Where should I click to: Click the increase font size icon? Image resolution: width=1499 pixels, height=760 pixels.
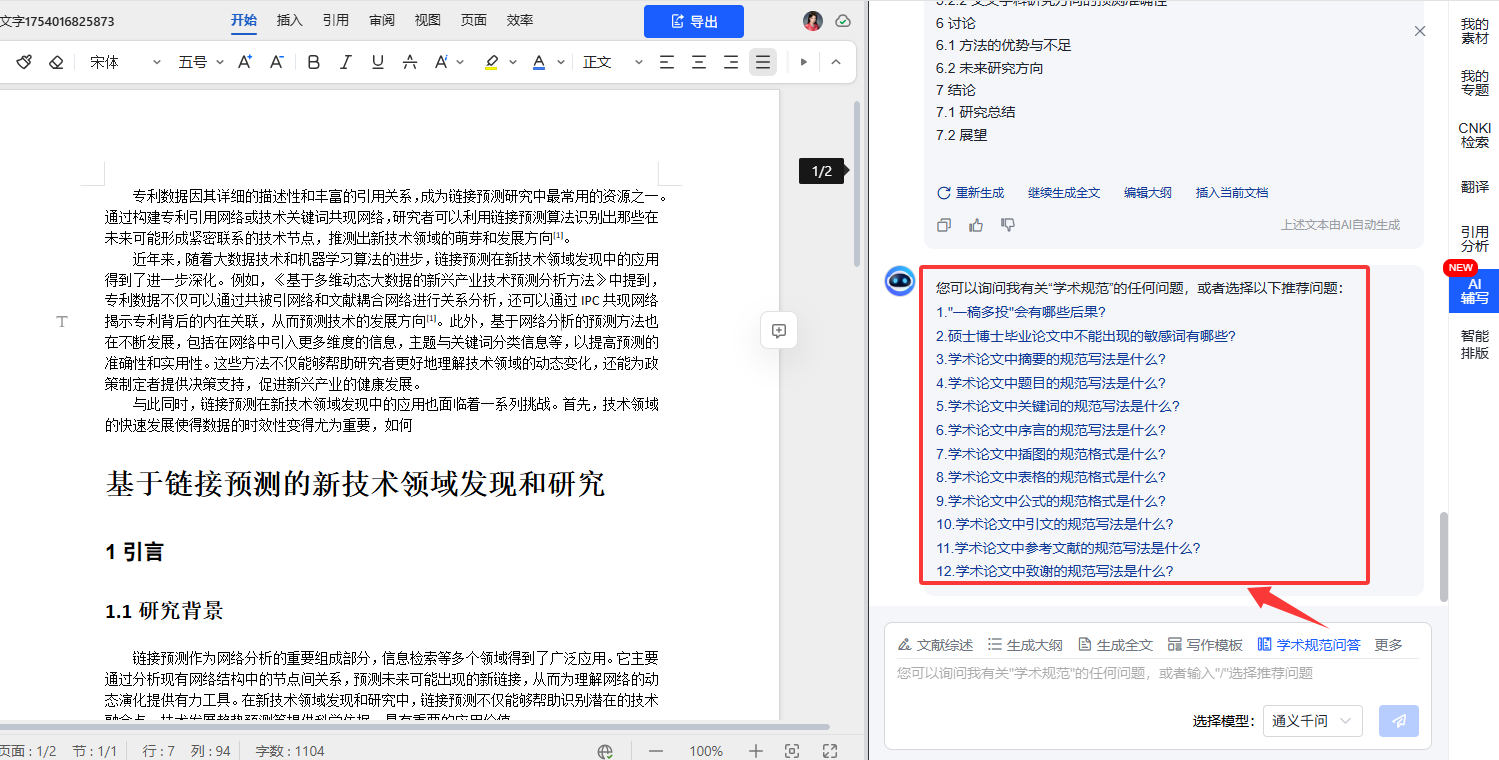pos(244,62)
